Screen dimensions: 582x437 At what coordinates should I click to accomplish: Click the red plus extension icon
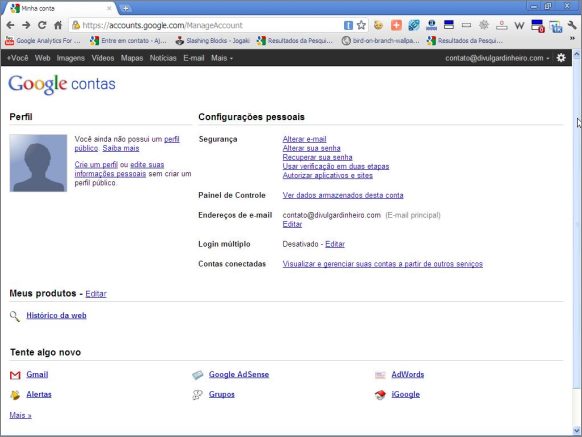(x=396, y=25)
